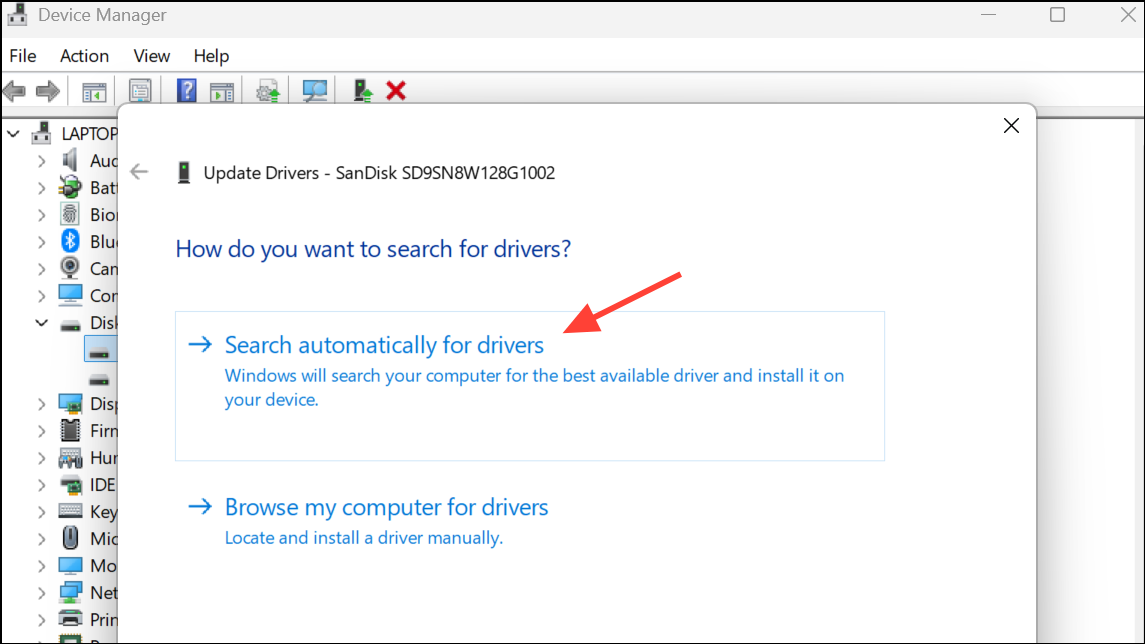This screenshot has width=1145, height=644.
Task: Expand the Firmware category chevron
Action: point(42,431)
